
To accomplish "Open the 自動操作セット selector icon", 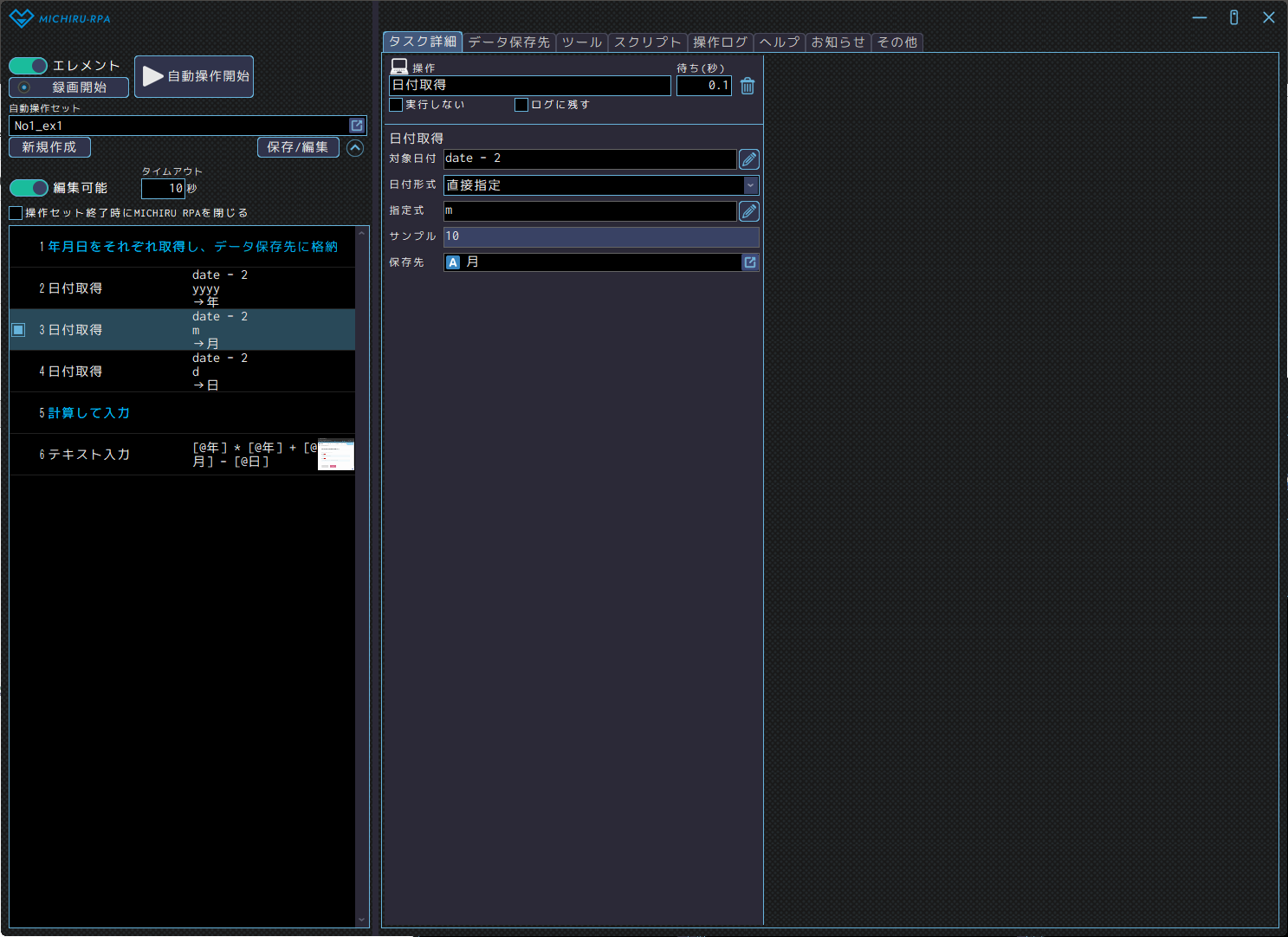I will [x=357, y=126].
